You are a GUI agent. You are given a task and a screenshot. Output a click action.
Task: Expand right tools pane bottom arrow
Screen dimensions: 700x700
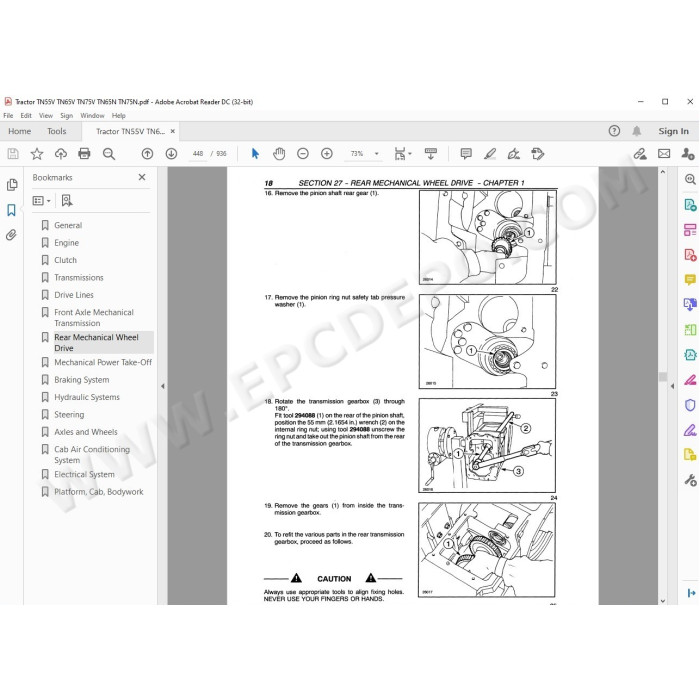[691, 593]
